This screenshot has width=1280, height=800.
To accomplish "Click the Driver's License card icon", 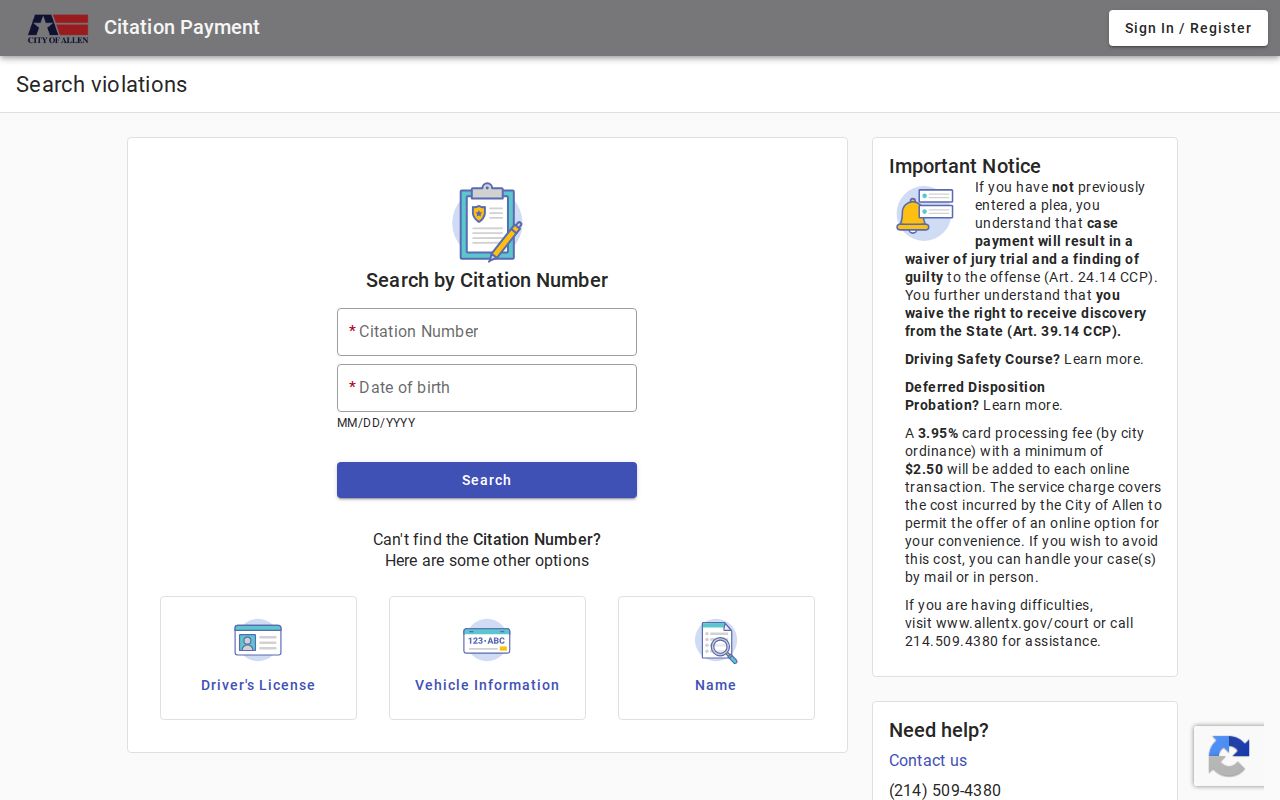I will (x=258, y=640).
